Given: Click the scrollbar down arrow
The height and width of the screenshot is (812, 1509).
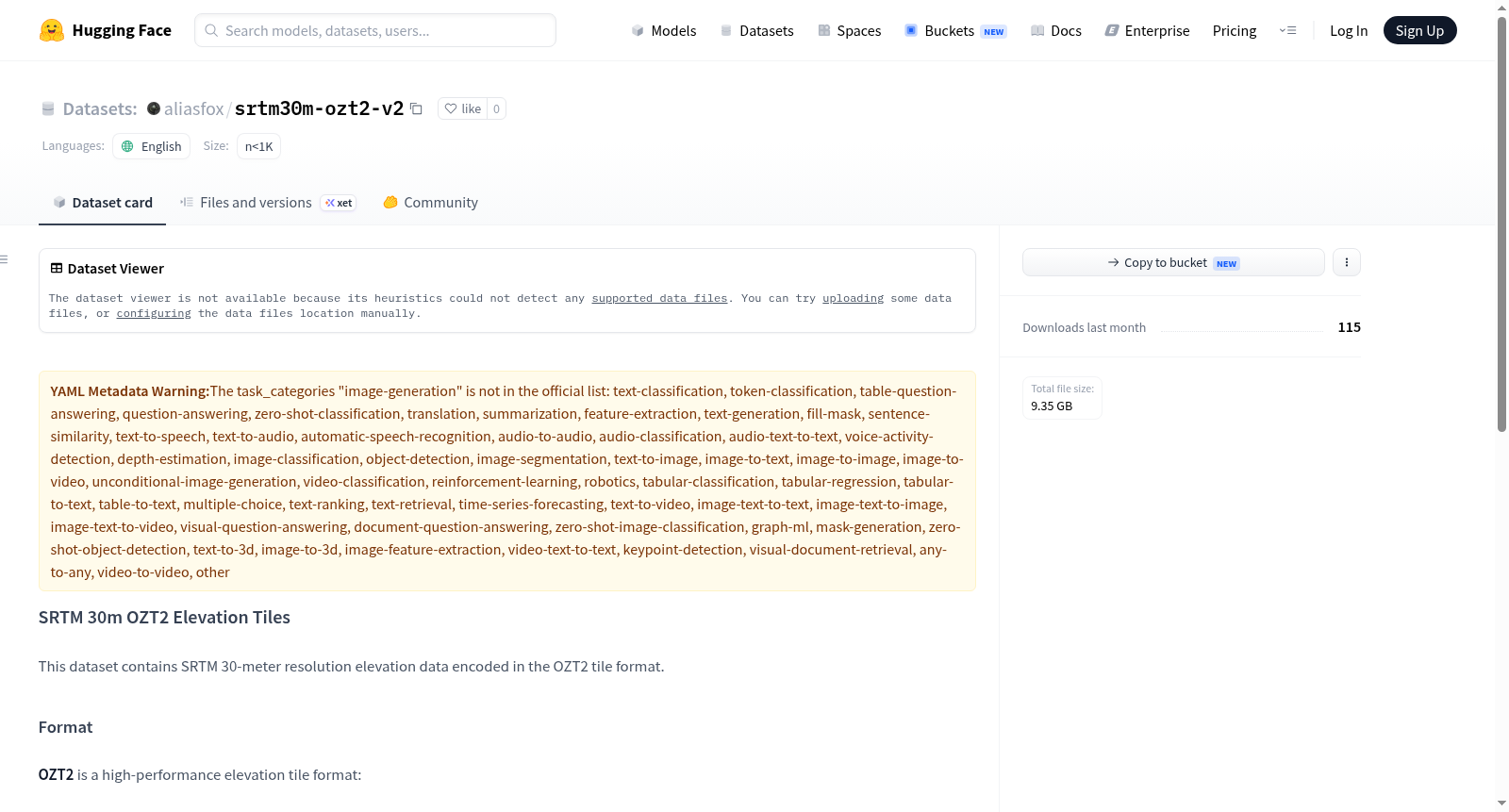Looking at the screenshot, I should tap(1501, 804).
